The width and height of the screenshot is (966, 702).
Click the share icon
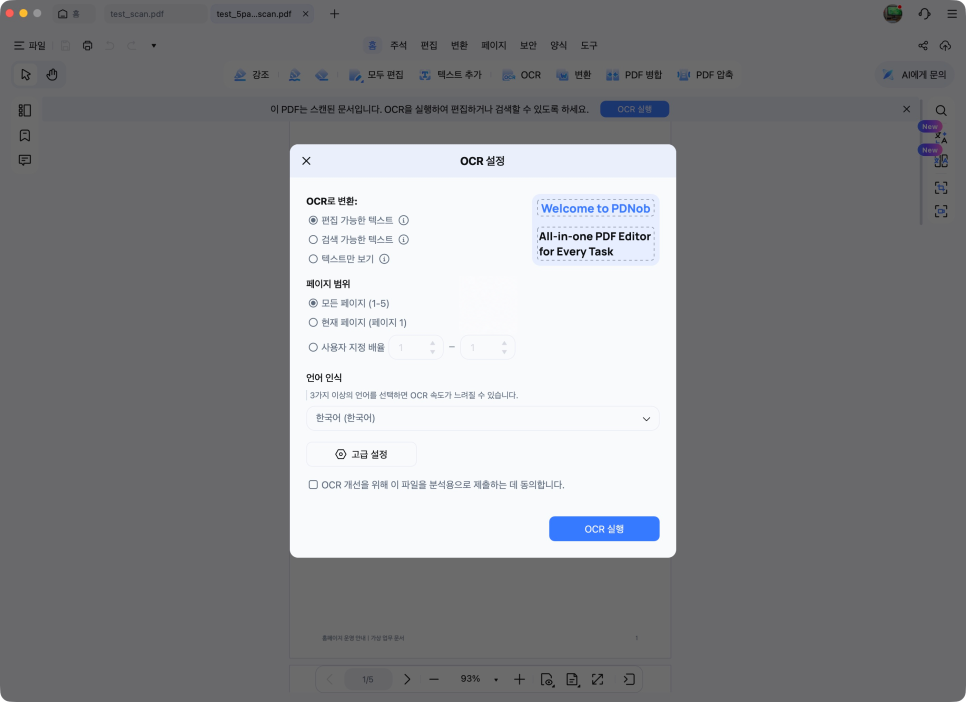pos(923,46)
